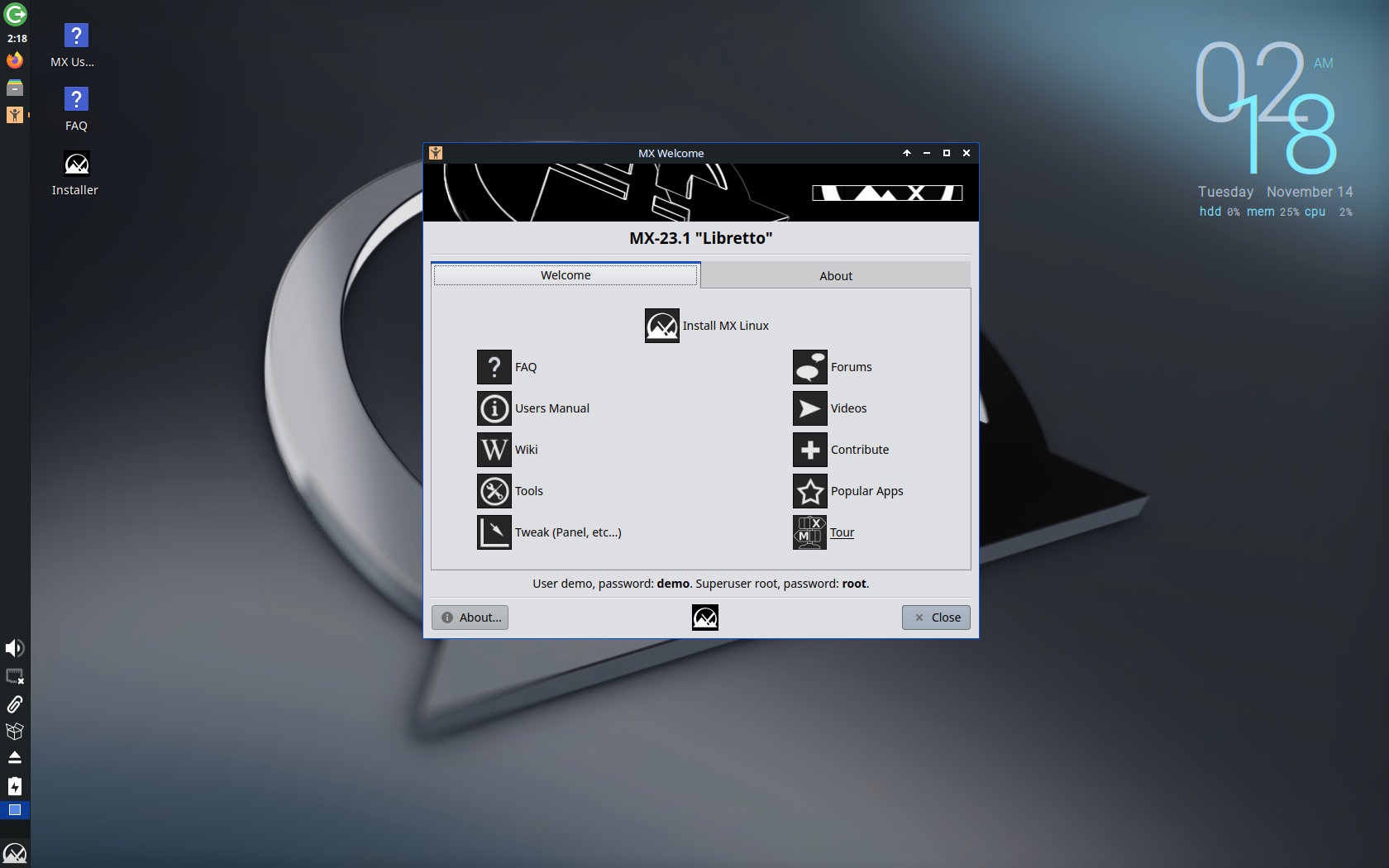1389x868 pixels.
Task: Minimize the MX Welcome window
Action: [927, 153]
